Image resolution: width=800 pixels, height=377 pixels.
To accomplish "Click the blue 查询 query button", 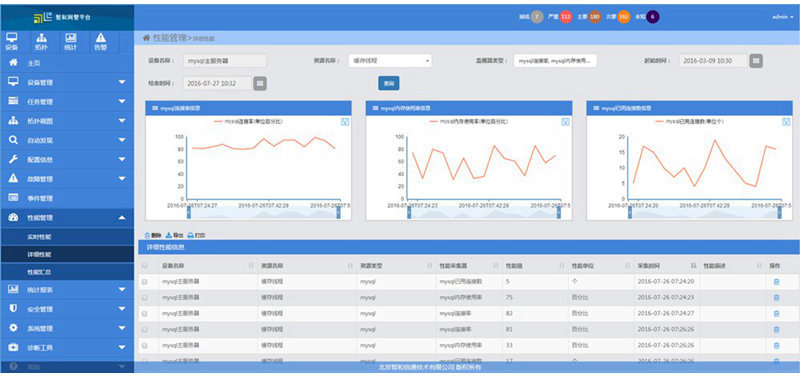I will [389, 83].
